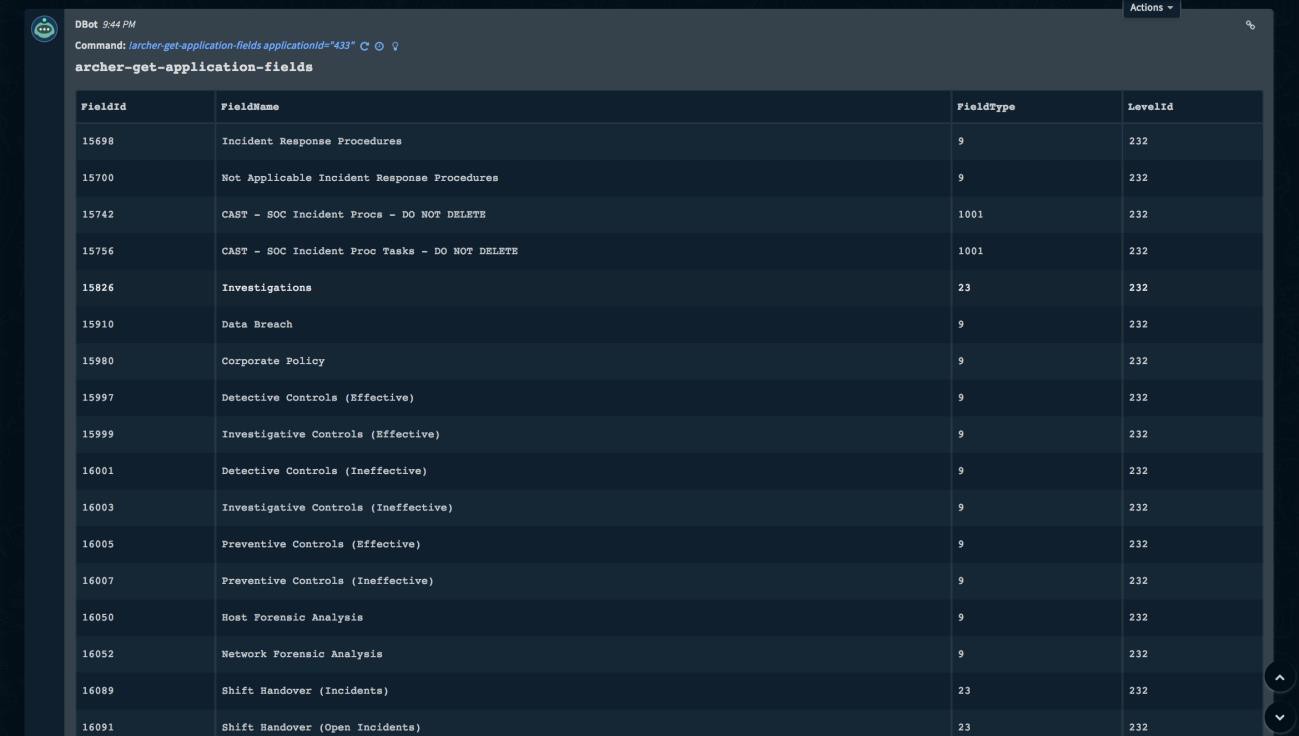Select field ID 16089 cell
This screenshot has width=1299, height=736.
point(145,691)
